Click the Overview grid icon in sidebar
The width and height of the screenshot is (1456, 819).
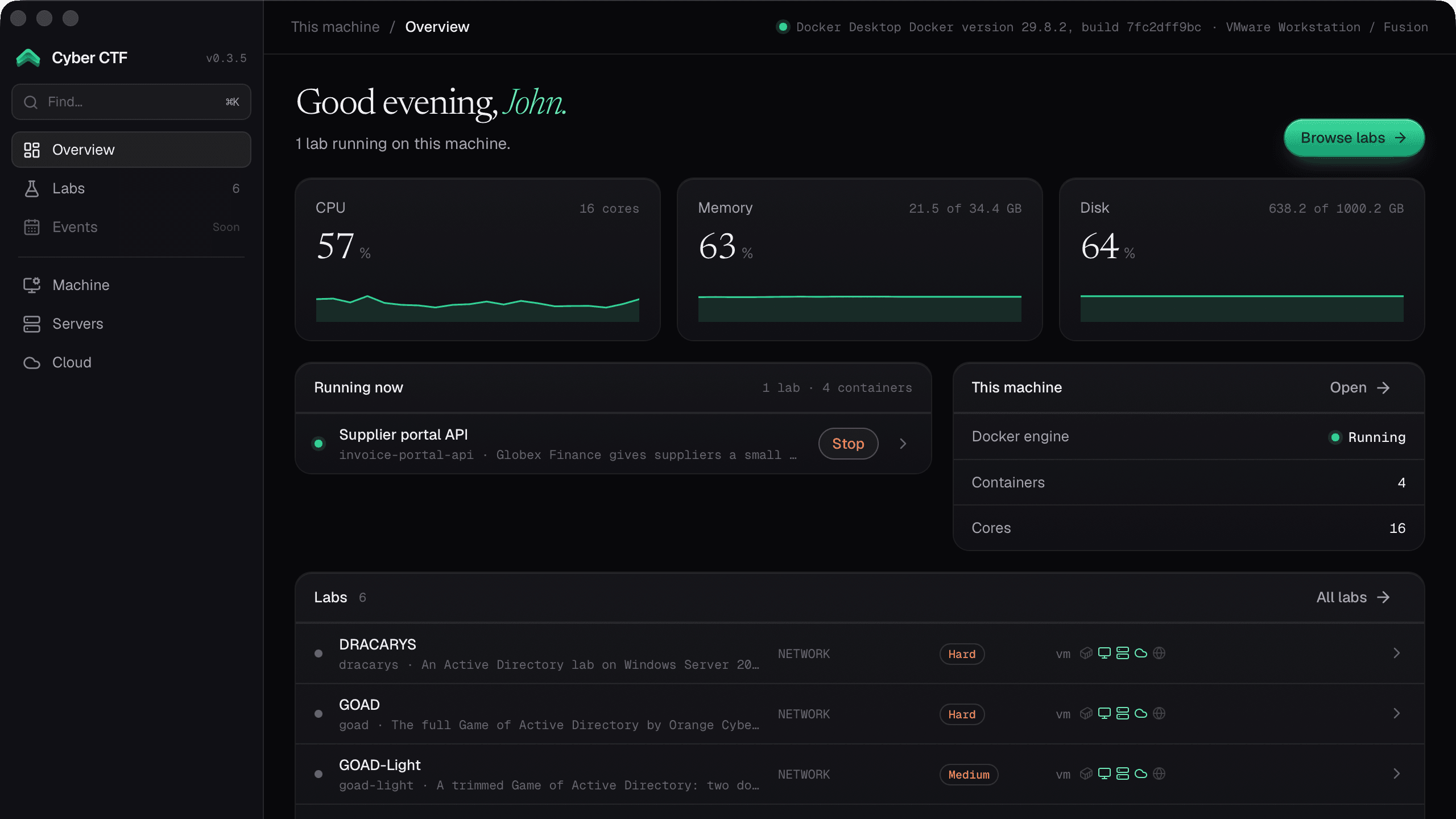(x=32, y=150)
